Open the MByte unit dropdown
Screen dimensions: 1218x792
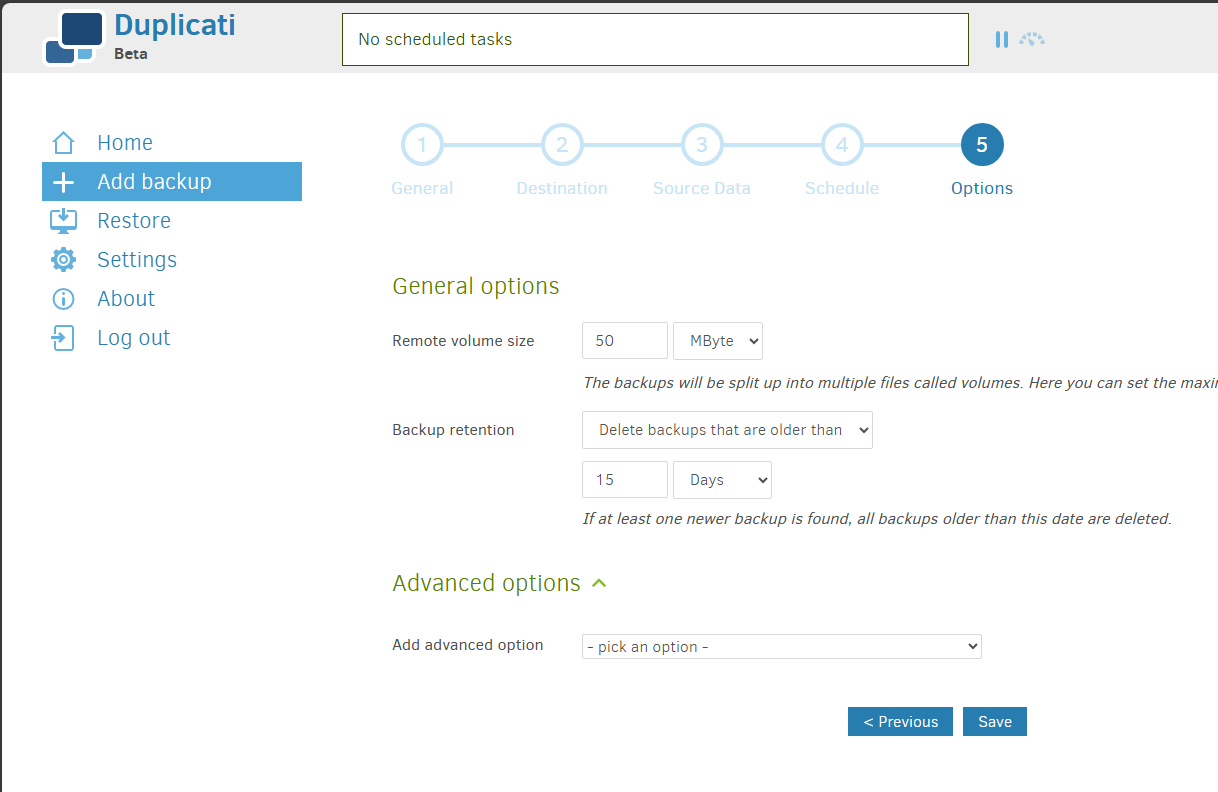[x=717, y=340]
